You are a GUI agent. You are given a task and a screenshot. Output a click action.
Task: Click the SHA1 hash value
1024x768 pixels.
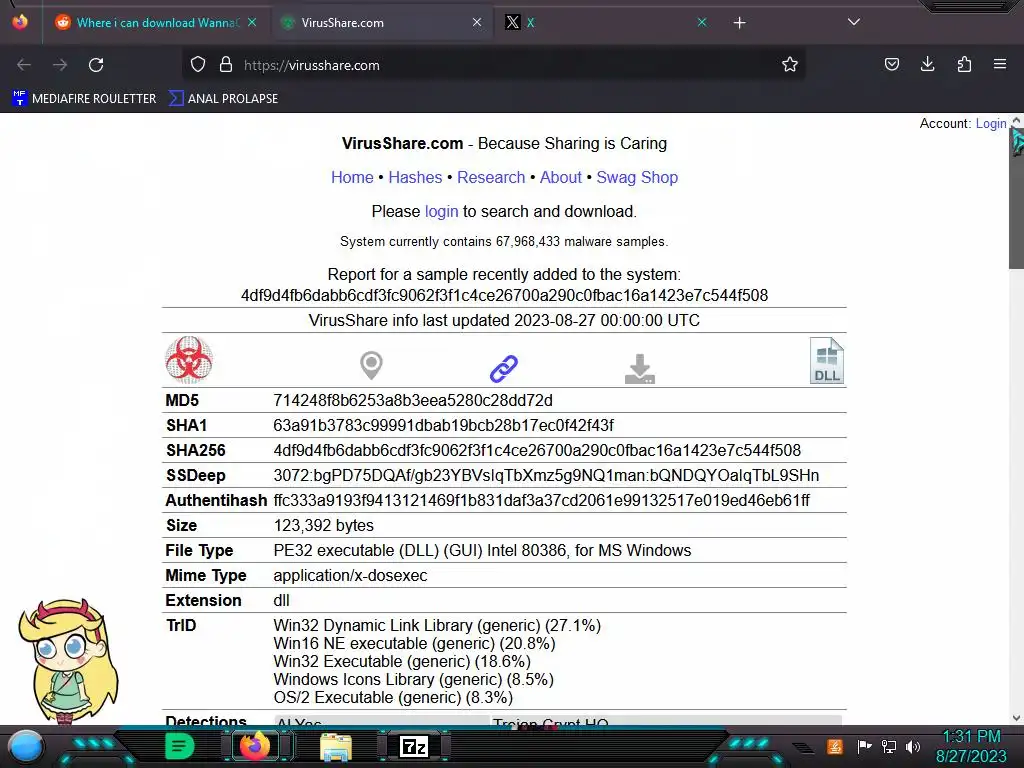pos(443,426)
